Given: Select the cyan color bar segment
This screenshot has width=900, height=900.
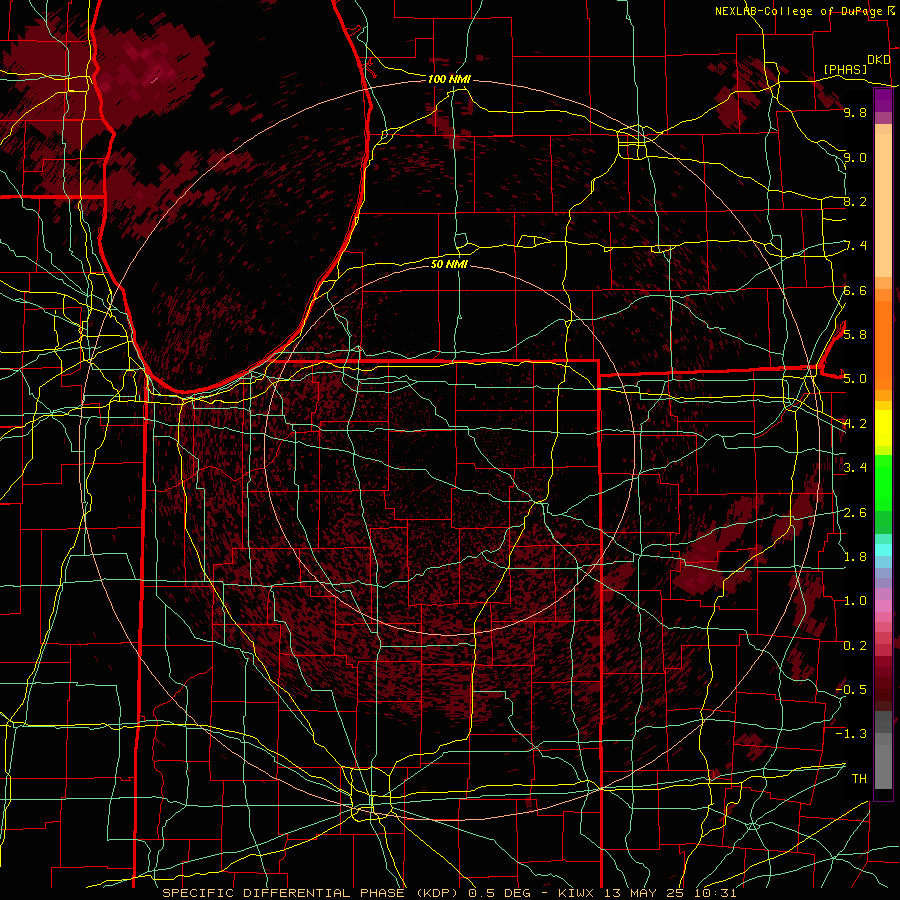Looking at the screenshot, I should (883, 550).
